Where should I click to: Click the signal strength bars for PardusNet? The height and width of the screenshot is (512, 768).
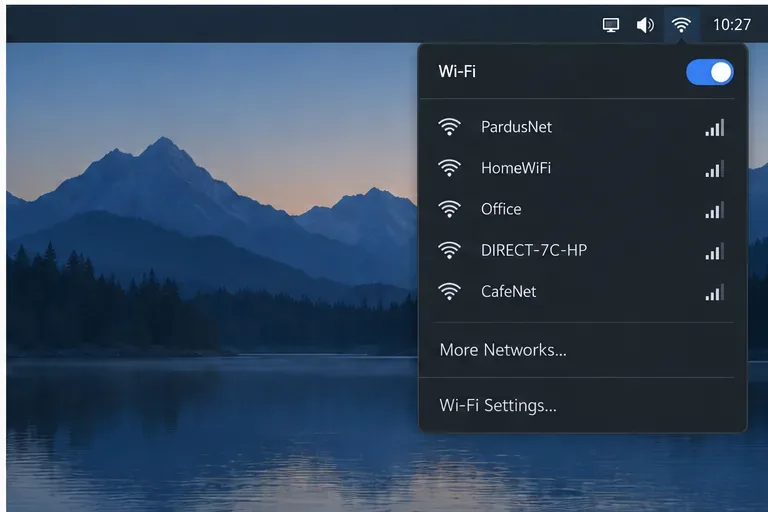pos(715,128)
